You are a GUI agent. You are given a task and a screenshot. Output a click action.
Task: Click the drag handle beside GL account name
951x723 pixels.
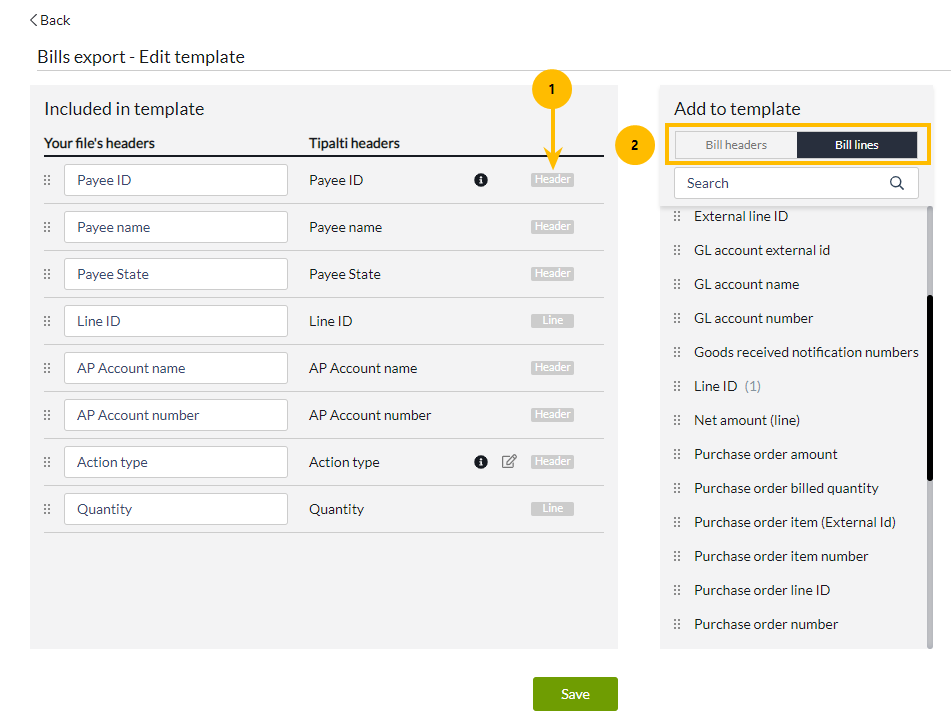[x=678, y=284]
